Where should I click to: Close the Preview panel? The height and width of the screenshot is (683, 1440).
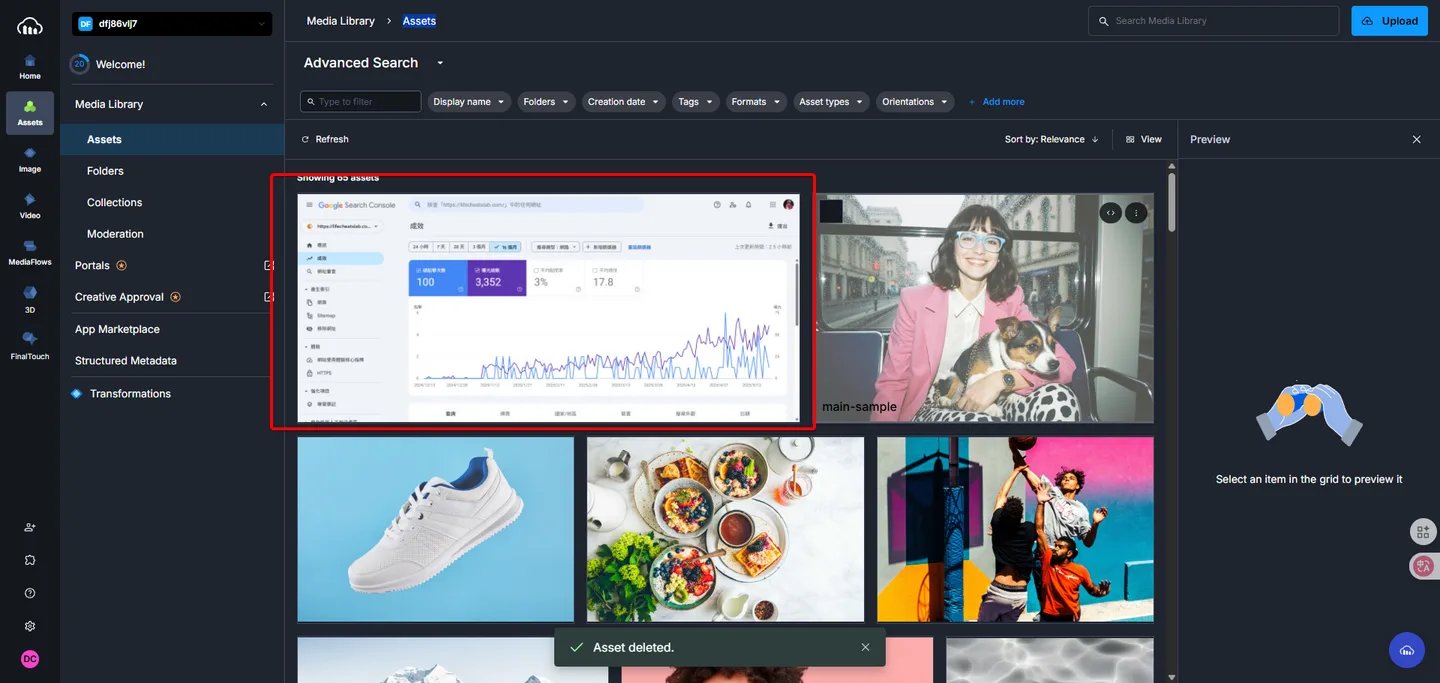click(x=1416, y=139)
